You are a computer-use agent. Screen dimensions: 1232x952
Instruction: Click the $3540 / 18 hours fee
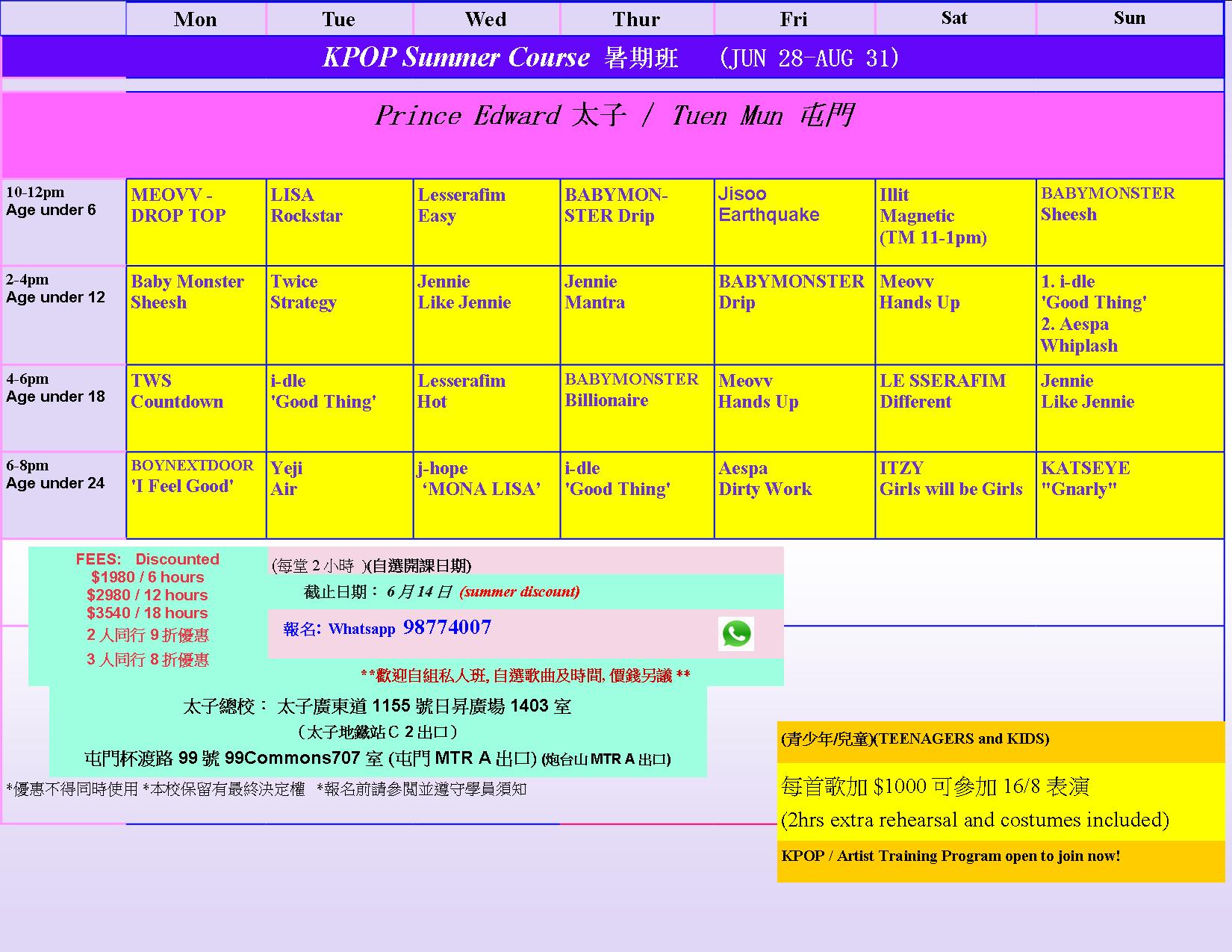point(147,613)
